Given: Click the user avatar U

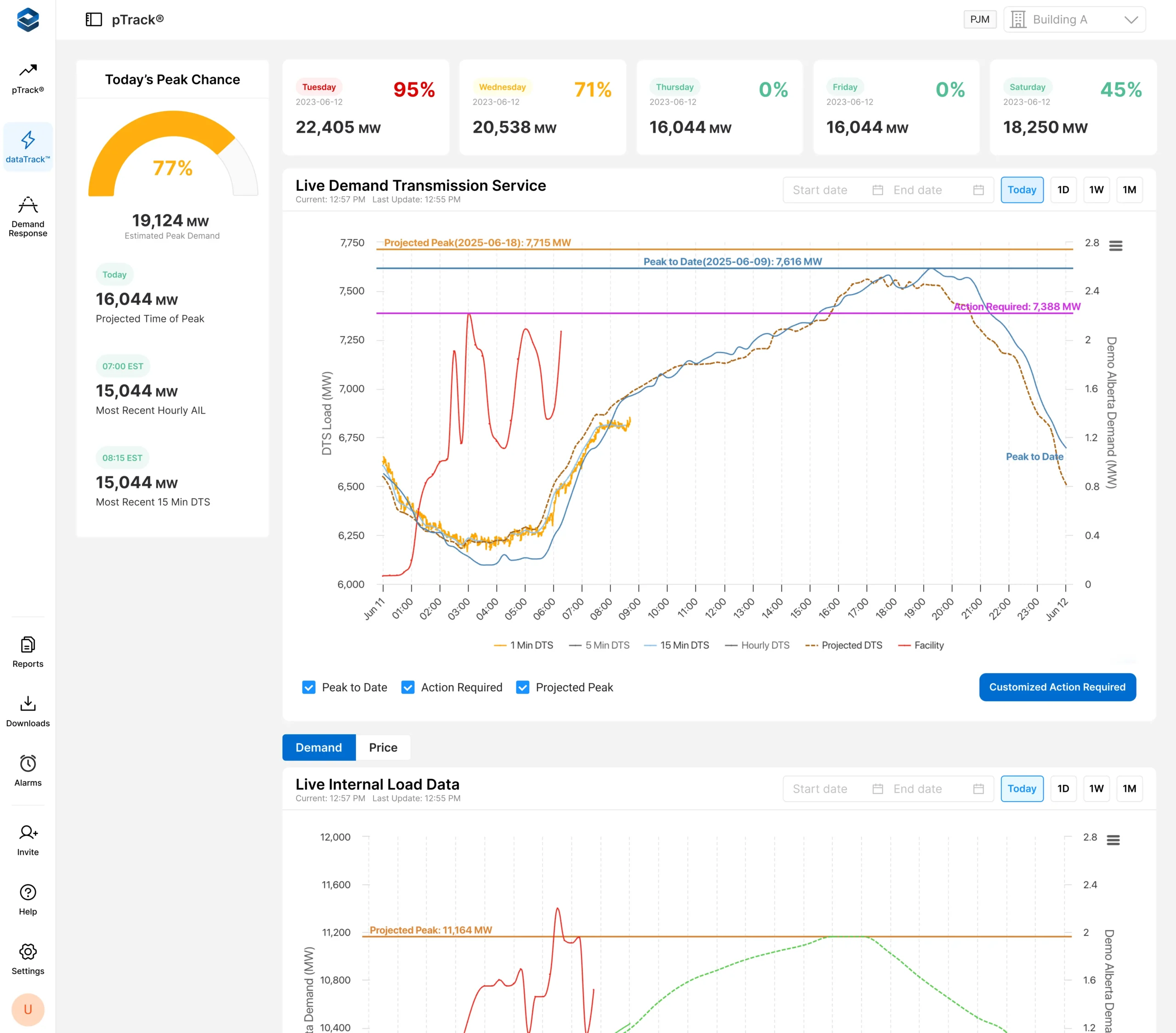Looking at the screenshot, I should pos(28,1010).
